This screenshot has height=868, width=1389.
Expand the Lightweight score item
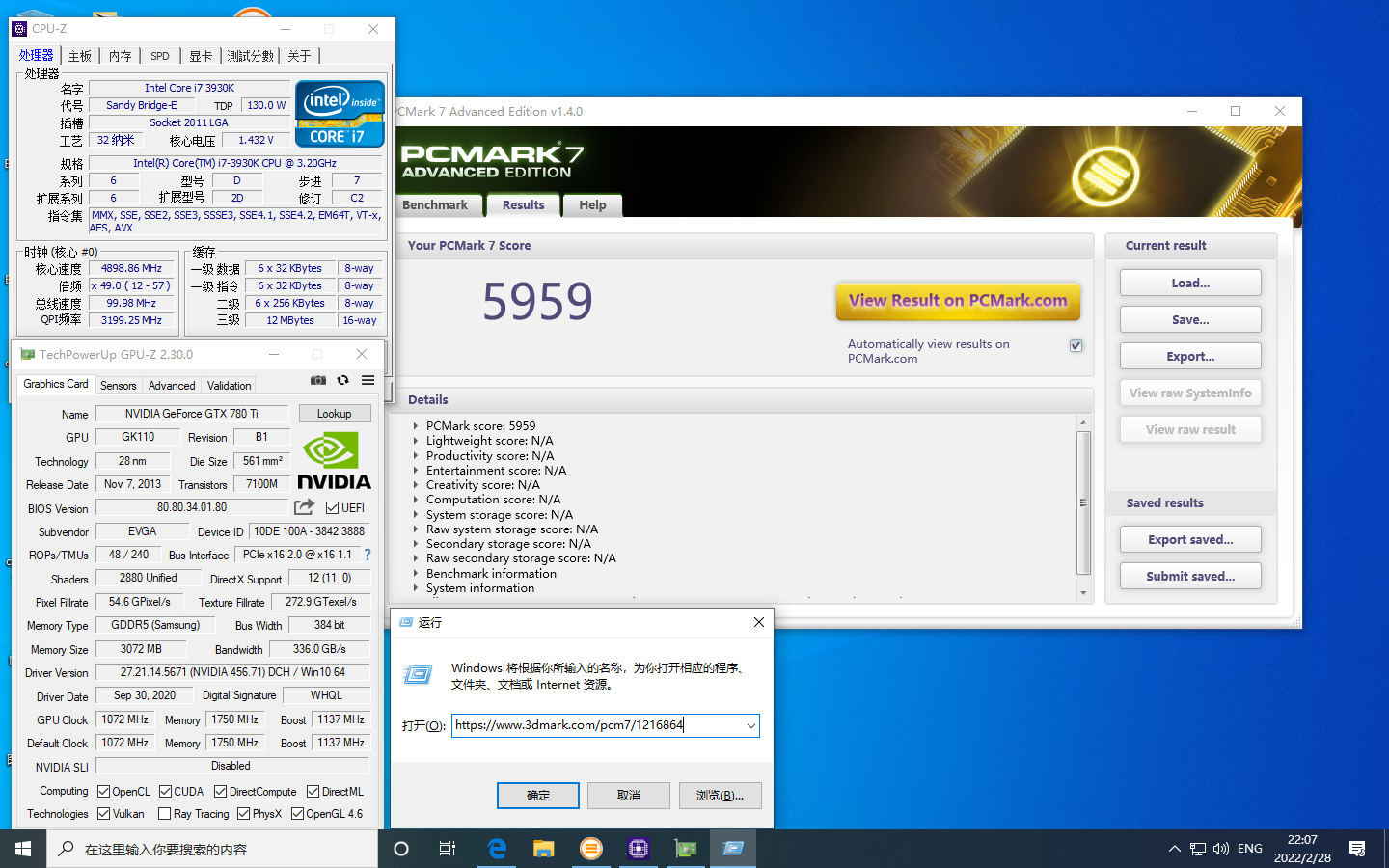coord(416,441)
